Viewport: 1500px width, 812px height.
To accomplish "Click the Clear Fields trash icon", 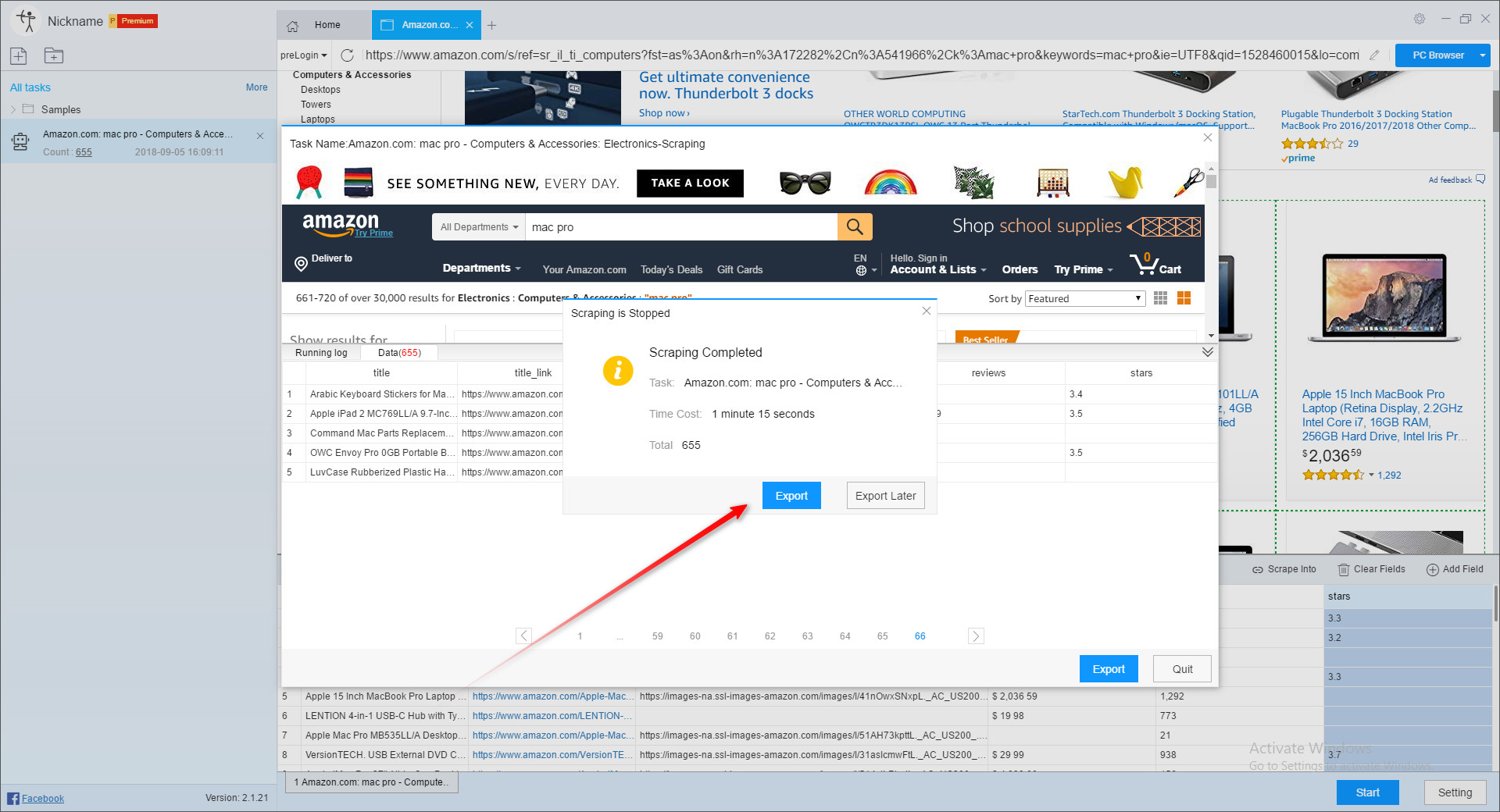I will click(1344, 569).
